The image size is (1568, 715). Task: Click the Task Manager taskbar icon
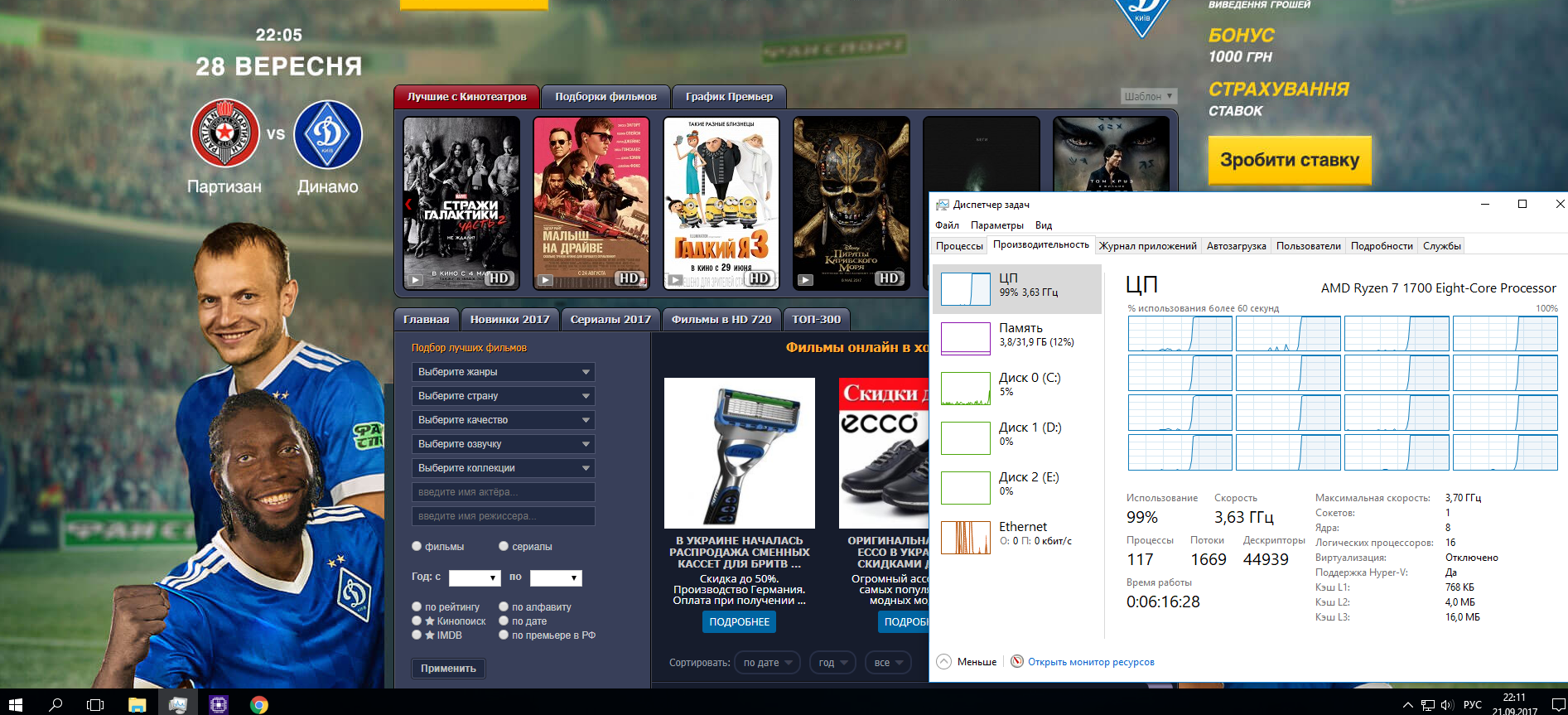pos(177,705)
